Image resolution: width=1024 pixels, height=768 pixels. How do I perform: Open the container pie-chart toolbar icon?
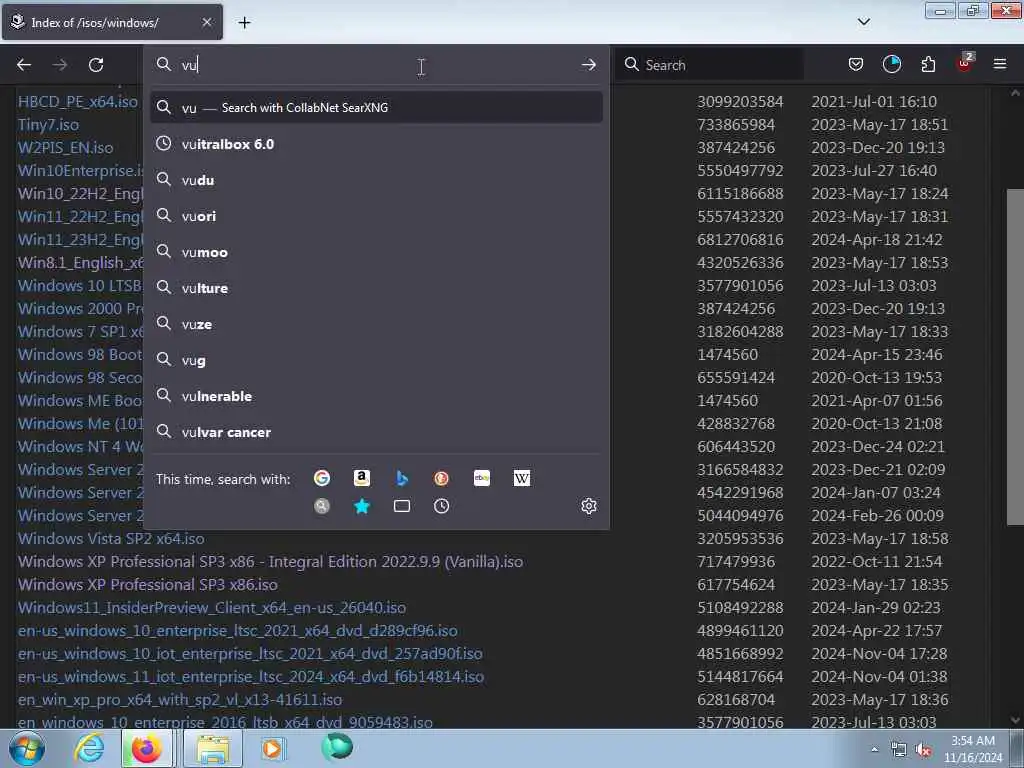pos(891,64)
